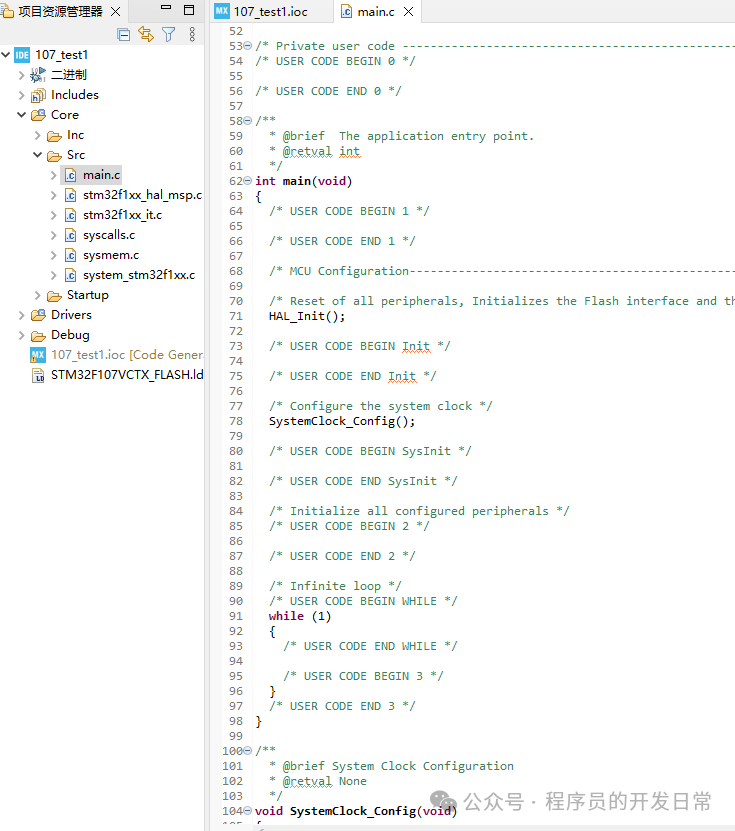The height and width of the screenshot is (831, 735).
Task: Click the Inc folder icon
Action: point(54,136)
